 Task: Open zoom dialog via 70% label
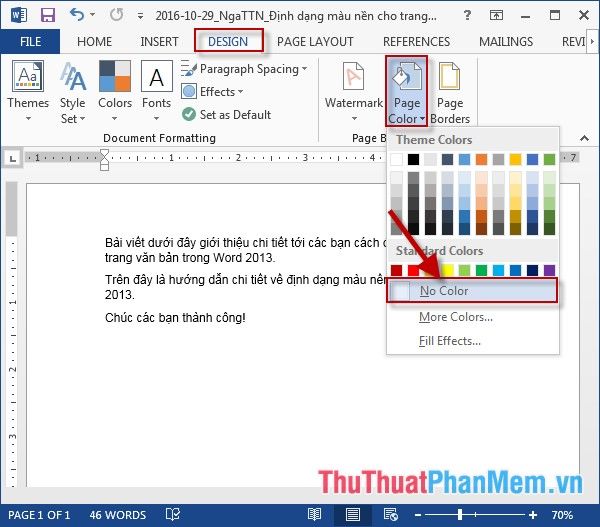pos(562,515)
